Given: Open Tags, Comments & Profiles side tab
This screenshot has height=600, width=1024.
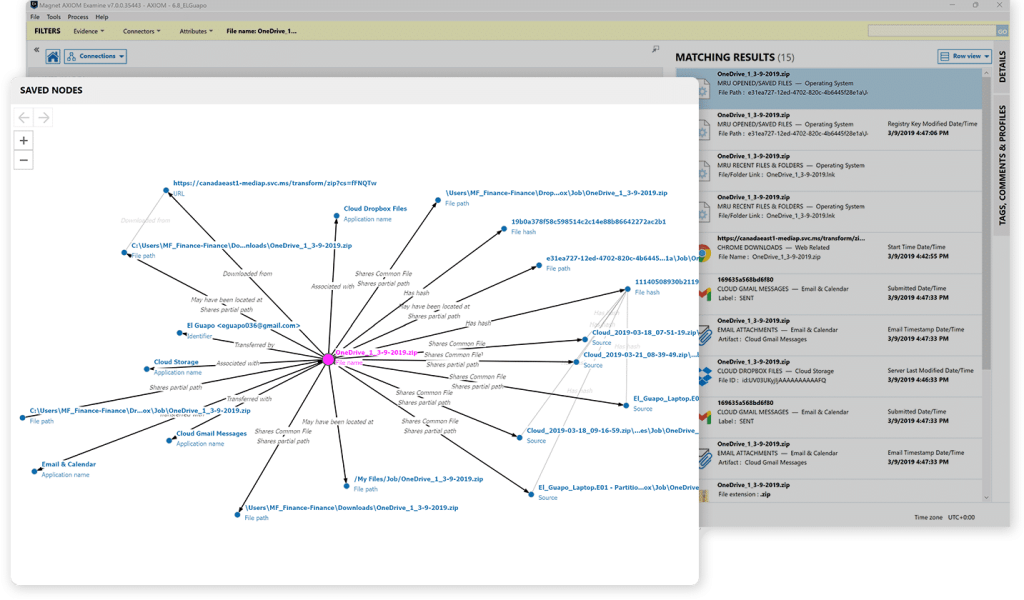Looking at the screenshot, I should 1003,165.
